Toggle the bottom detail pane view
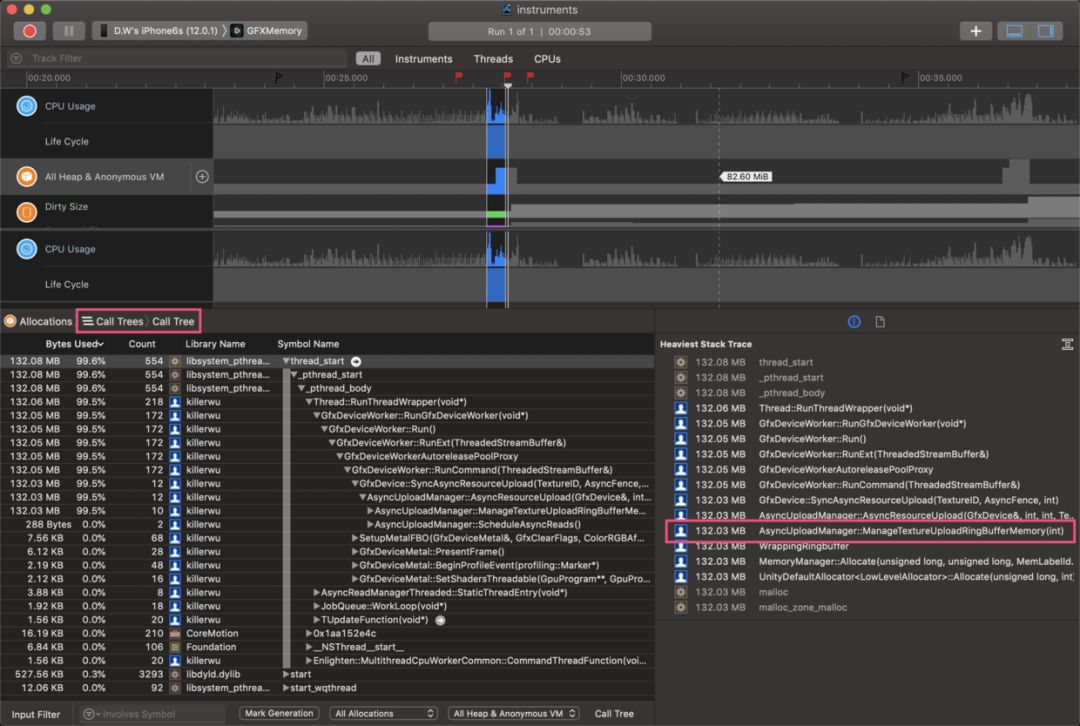This screenshot has height=726, width=1080. point(1015,31)
